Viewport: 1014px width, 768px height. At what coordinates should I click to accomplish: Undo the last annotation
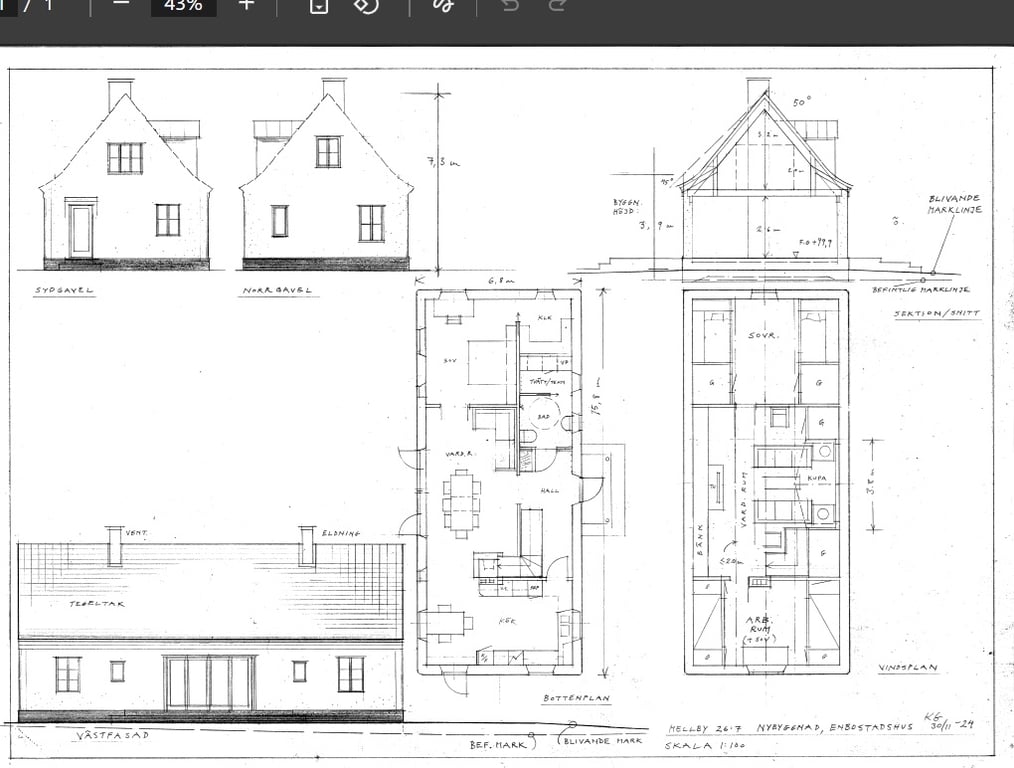511,5
